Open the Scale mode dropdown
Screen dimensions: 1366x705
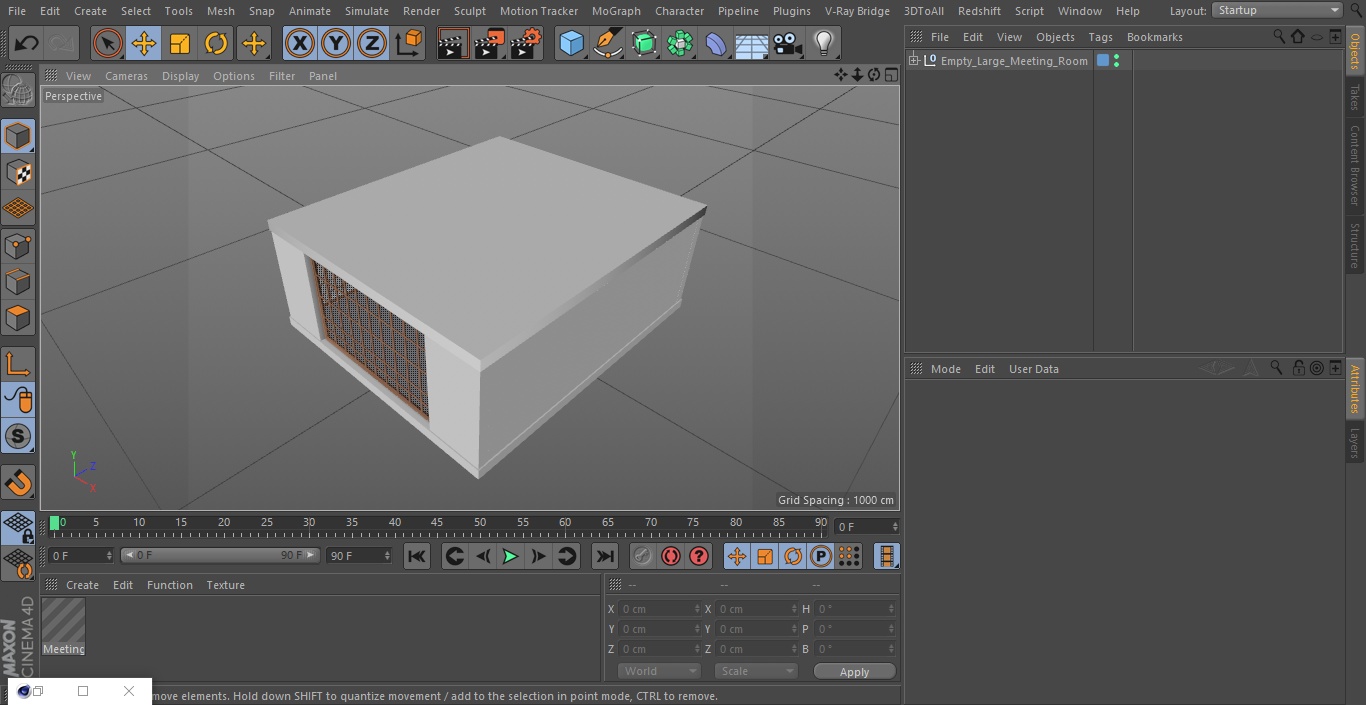756,671
